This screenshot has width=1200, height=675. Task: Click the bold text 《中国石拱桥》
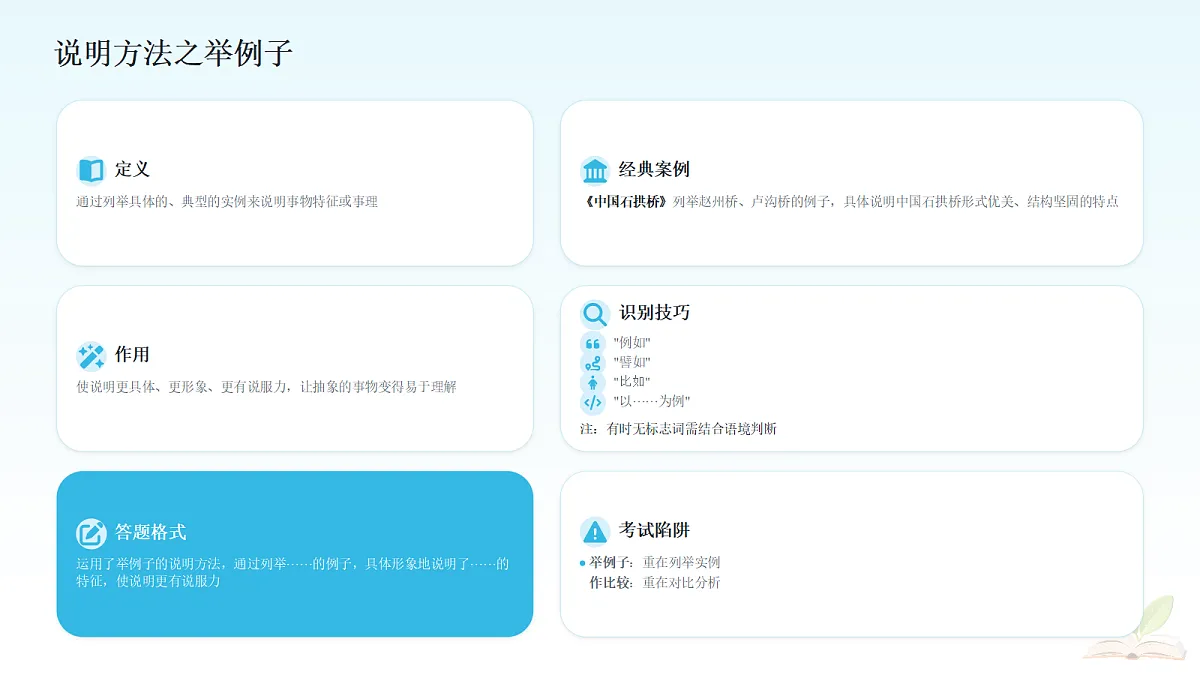(x=625, y=202)
